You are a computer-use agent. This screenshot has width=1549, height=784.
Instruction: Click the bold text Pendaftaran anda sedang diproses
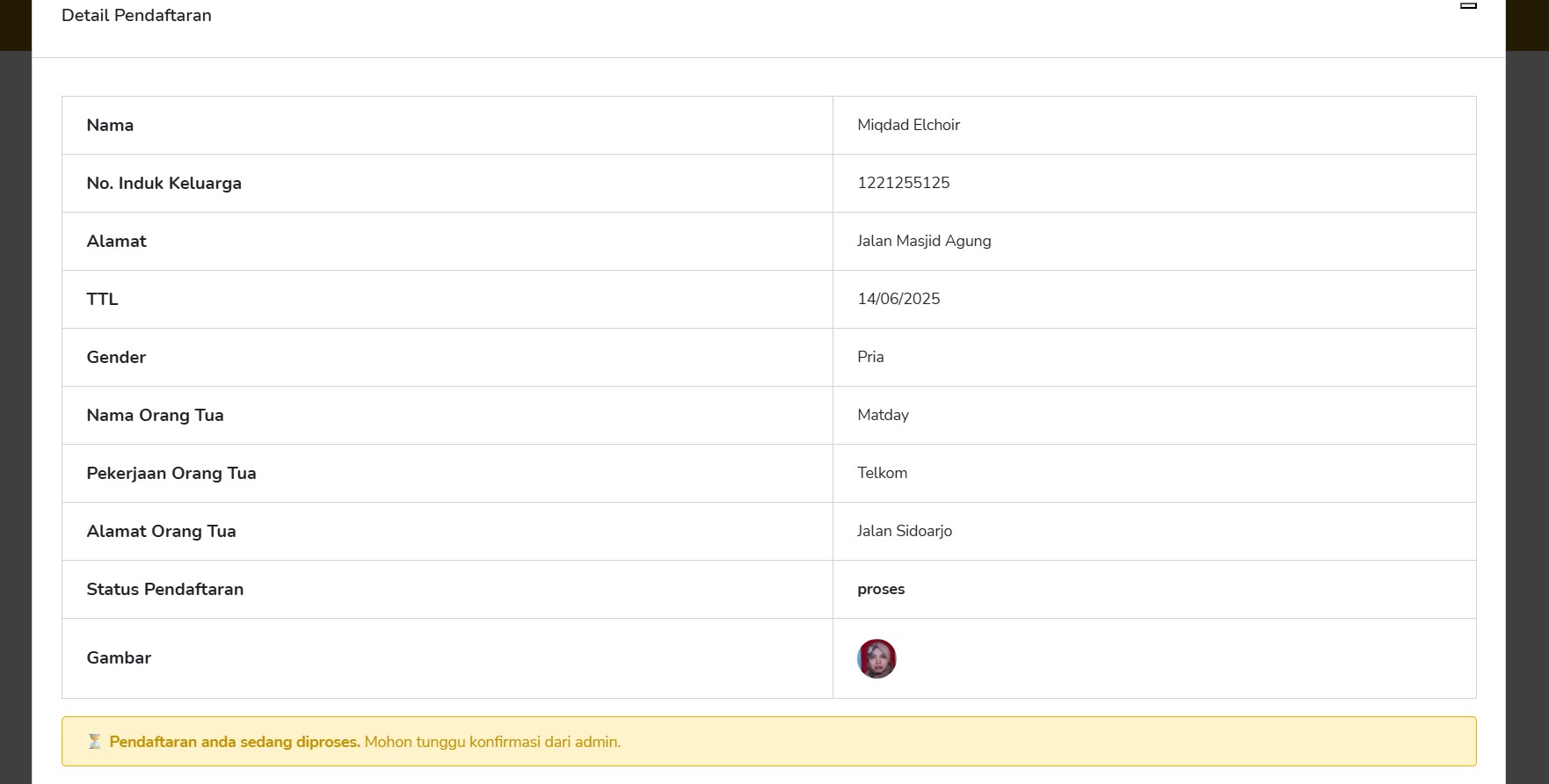click(235, 742)
